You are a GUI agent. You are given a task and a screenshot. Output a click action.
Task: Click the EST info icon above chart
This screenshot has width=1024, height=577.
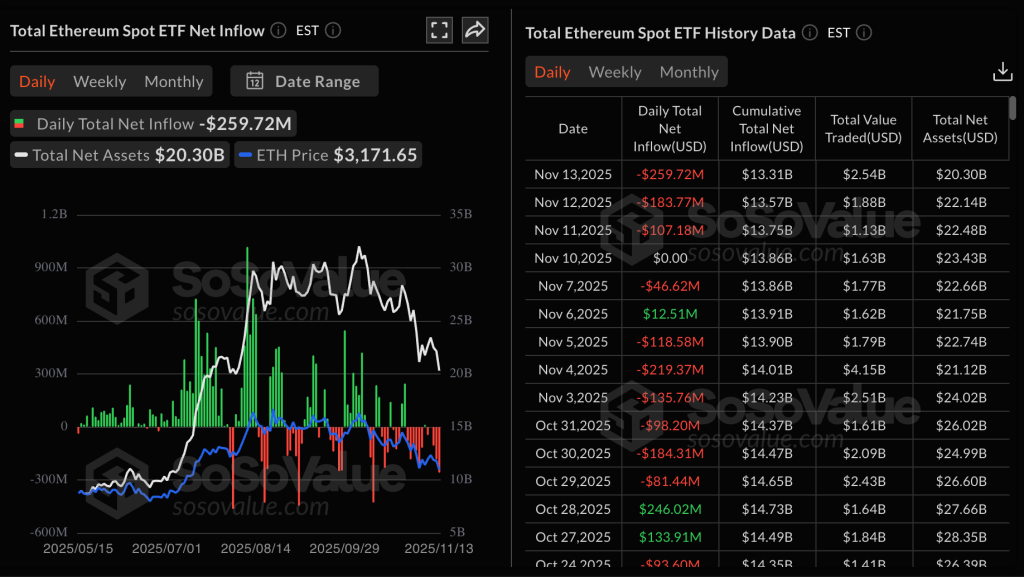(x=333, y=30)
